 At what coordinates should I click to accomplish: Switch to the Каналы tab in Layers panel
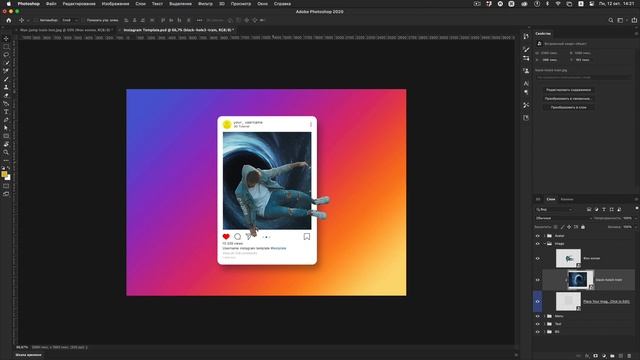567,199
